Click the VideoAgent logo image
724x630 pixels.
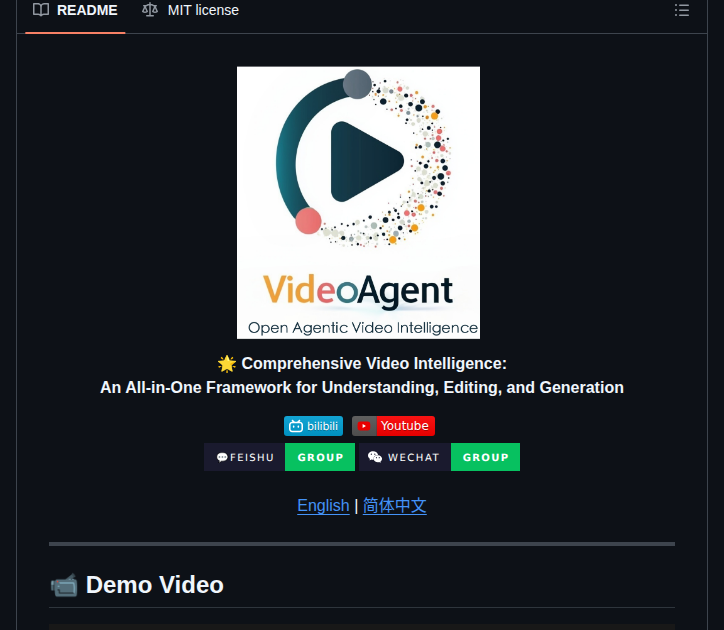pos(358,203)
